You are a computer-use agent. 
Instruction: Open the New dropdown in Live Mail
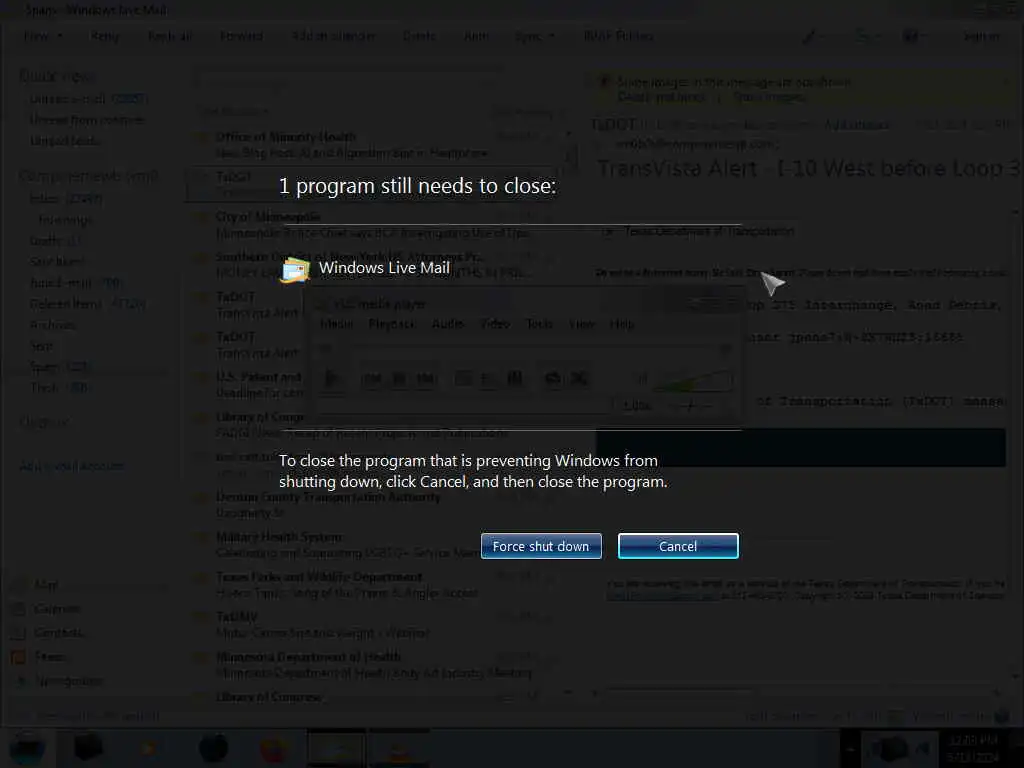42,36
